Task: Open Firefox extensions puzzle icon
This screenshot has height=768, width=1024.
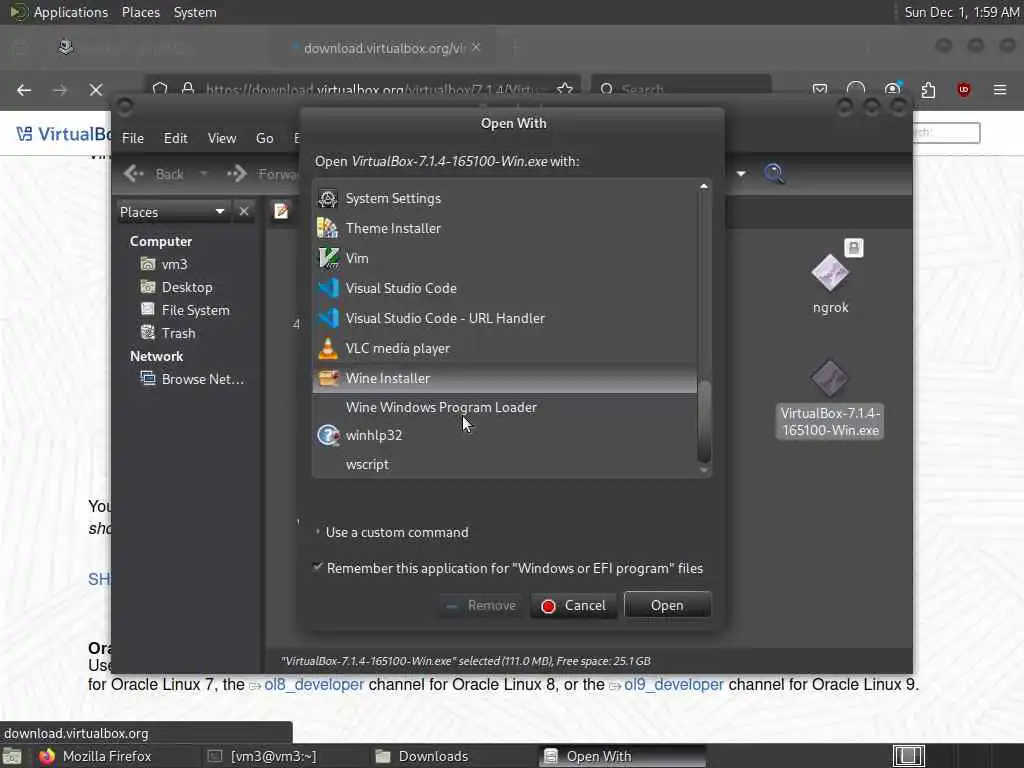Action: (x=928, y=90)
